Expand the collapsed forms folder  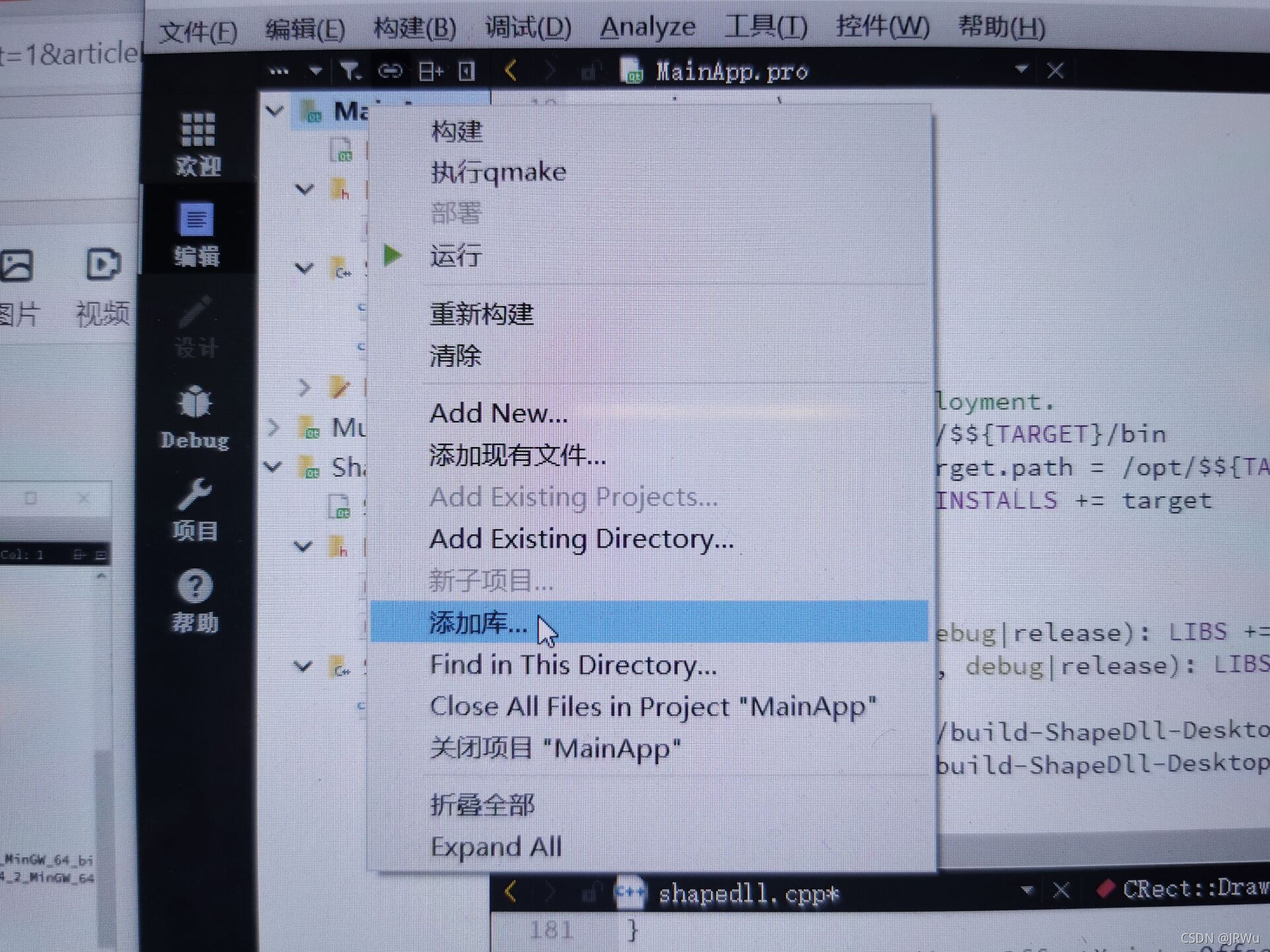pyautogui.click(x=304, y=387)
